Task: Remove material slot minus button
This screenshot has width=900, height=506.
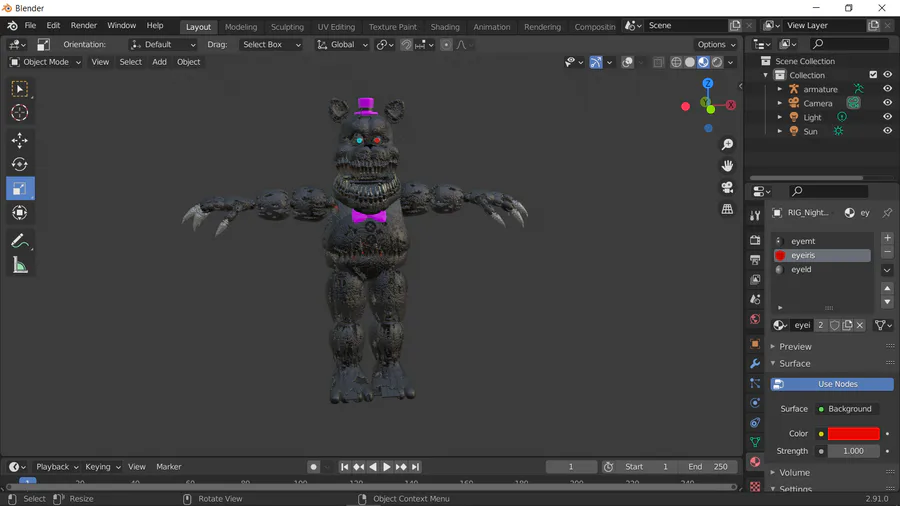Action: click(887, 252)
